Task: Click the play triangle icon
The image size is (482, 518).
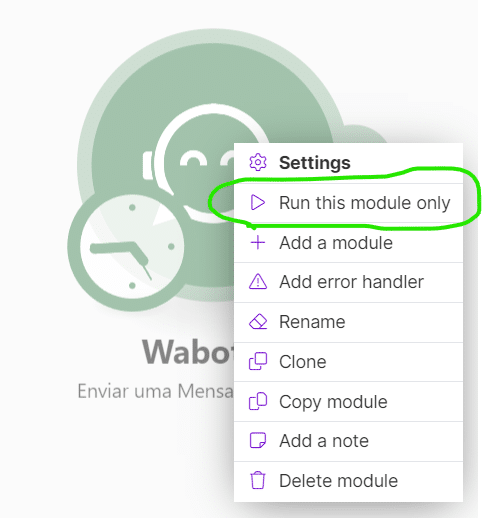Action: (258, 202)
